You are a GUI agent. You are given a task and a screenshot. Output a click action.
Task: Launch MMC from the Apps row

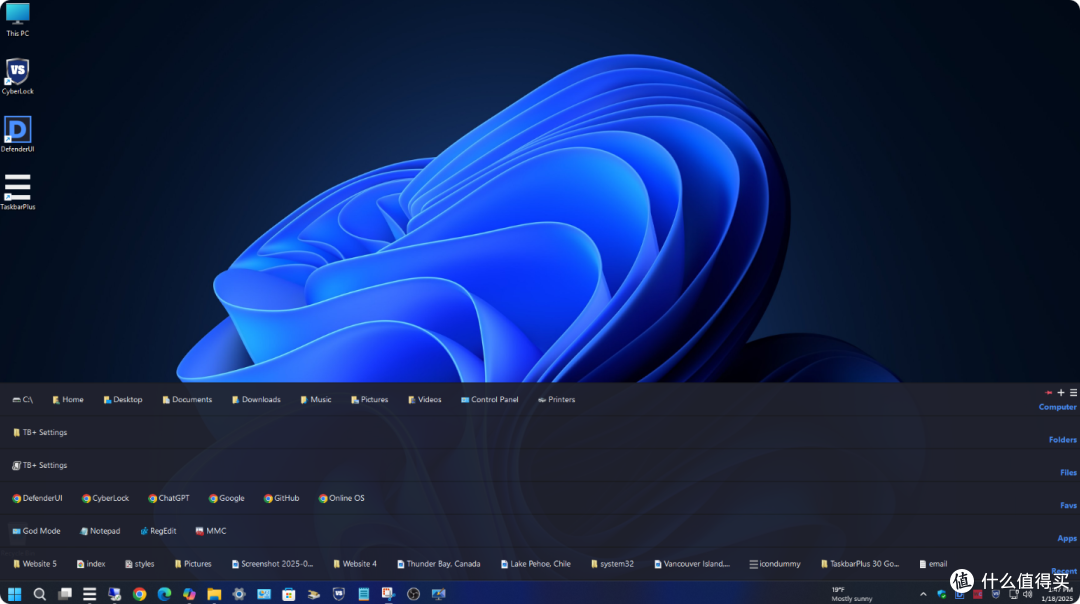(x=211, y=531)
